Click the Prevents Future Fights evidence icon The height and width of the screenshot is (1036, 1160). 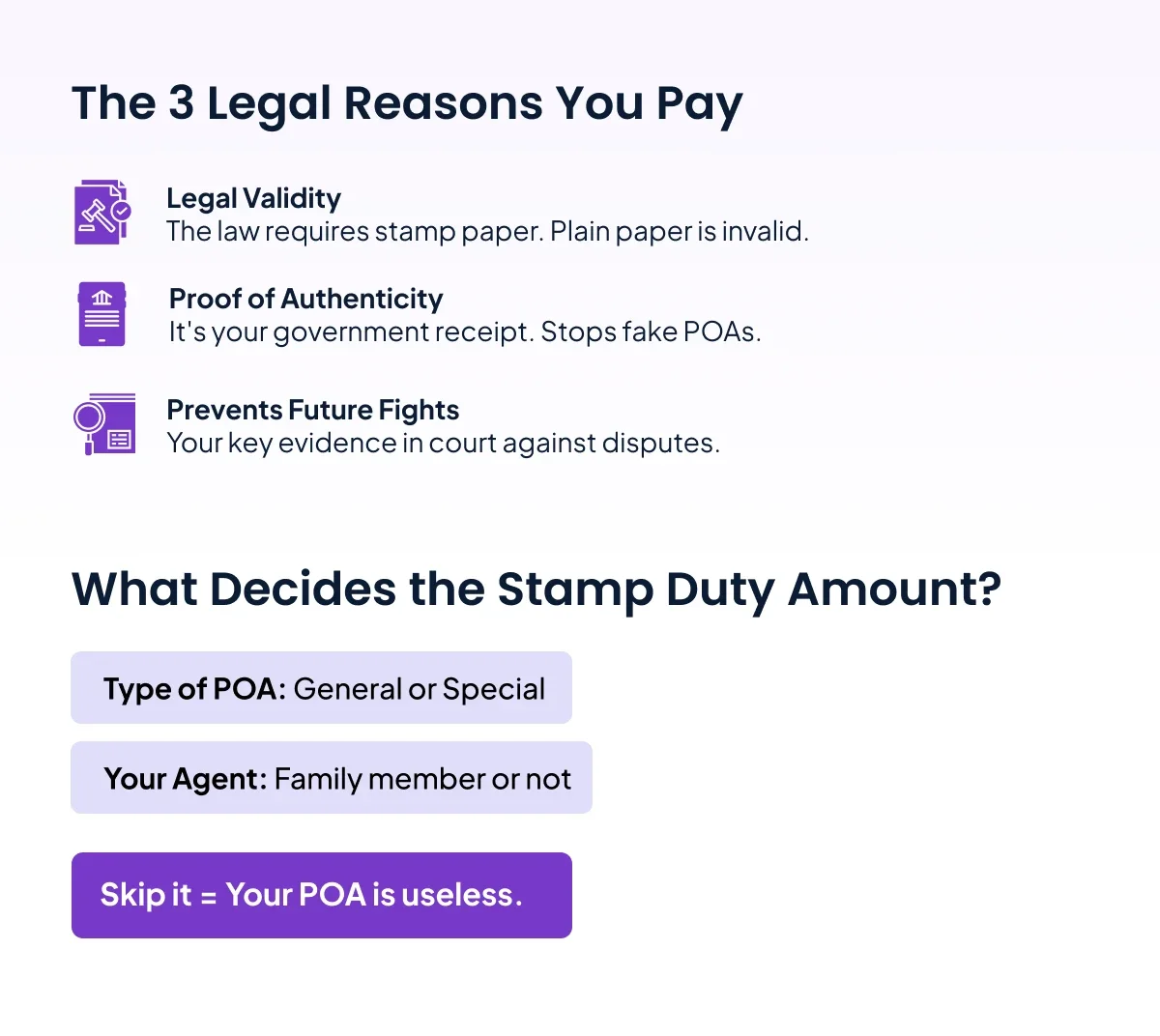coord(104,423)
